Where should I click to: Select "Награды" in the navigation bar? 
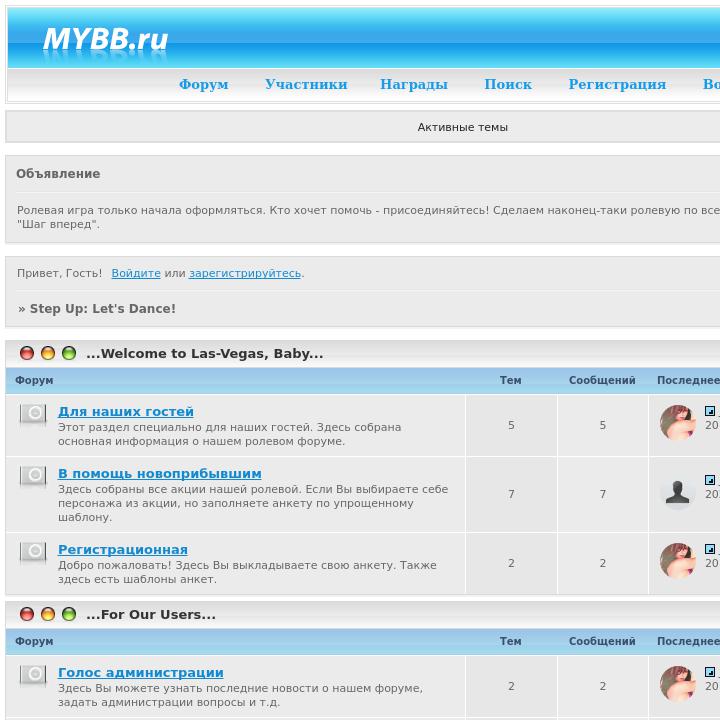pos(414,84)
